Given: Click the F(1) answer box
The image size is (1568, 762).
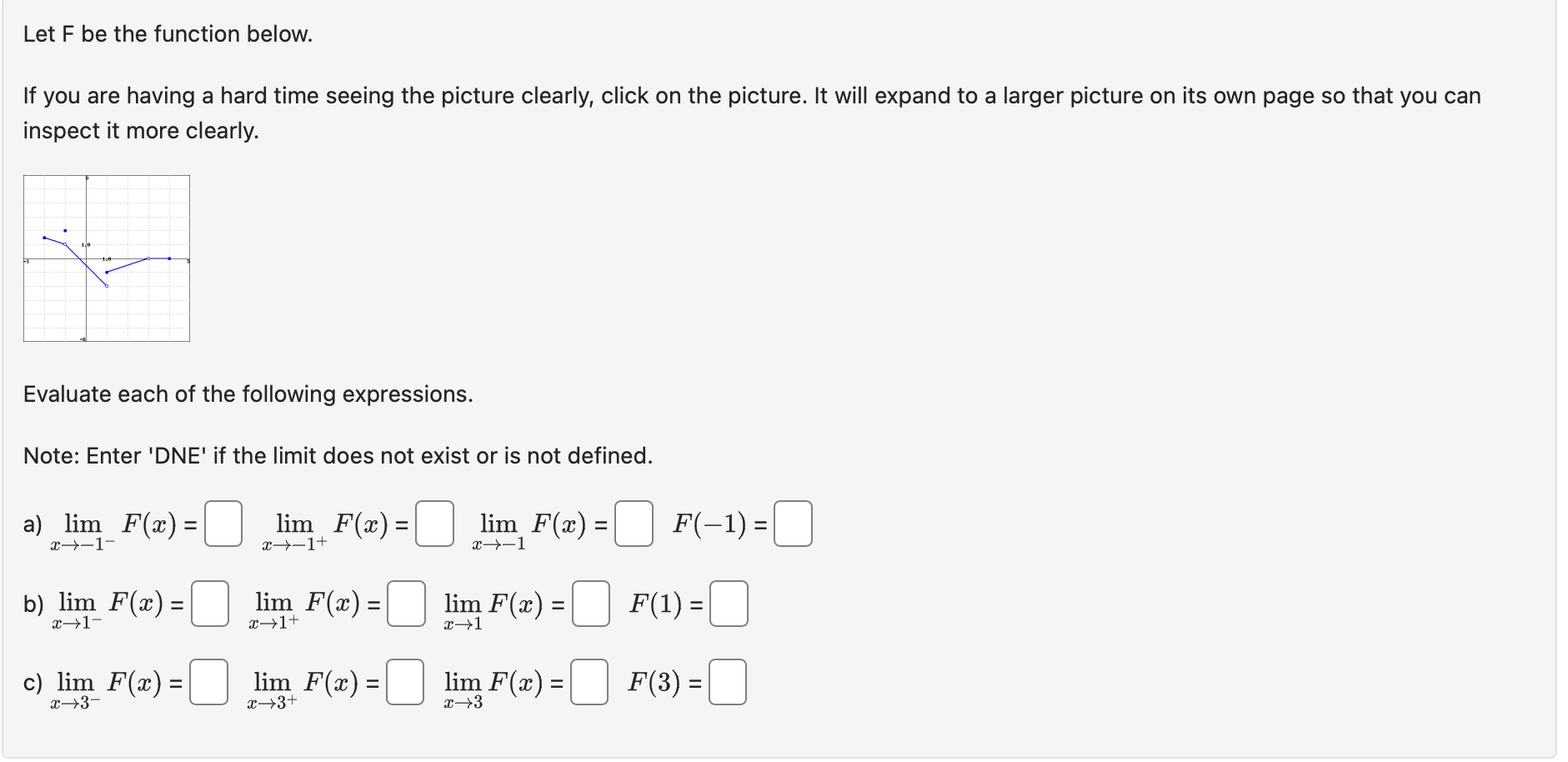Looking at the screenshot, I should [728, 603].
